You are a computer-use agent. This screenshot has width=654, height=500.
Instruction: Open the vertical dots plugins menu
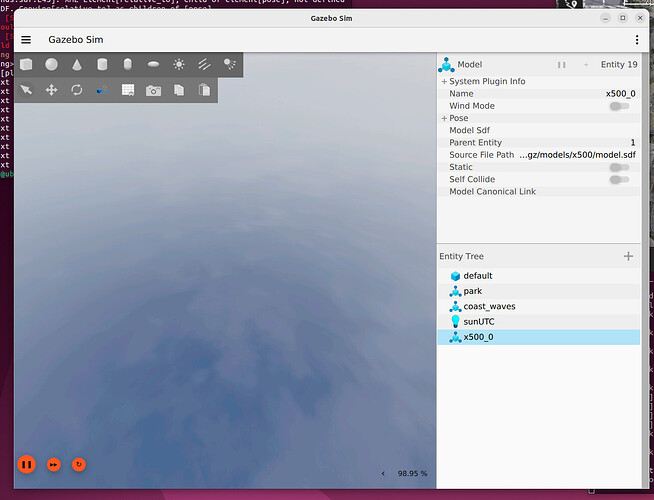click(636, 40)
